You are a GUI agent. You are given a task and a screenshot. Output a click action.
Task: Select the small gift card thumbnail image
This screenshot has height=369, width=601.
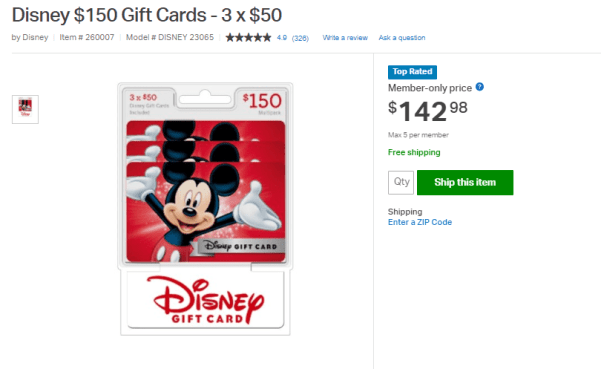click(x=25, y=109)
